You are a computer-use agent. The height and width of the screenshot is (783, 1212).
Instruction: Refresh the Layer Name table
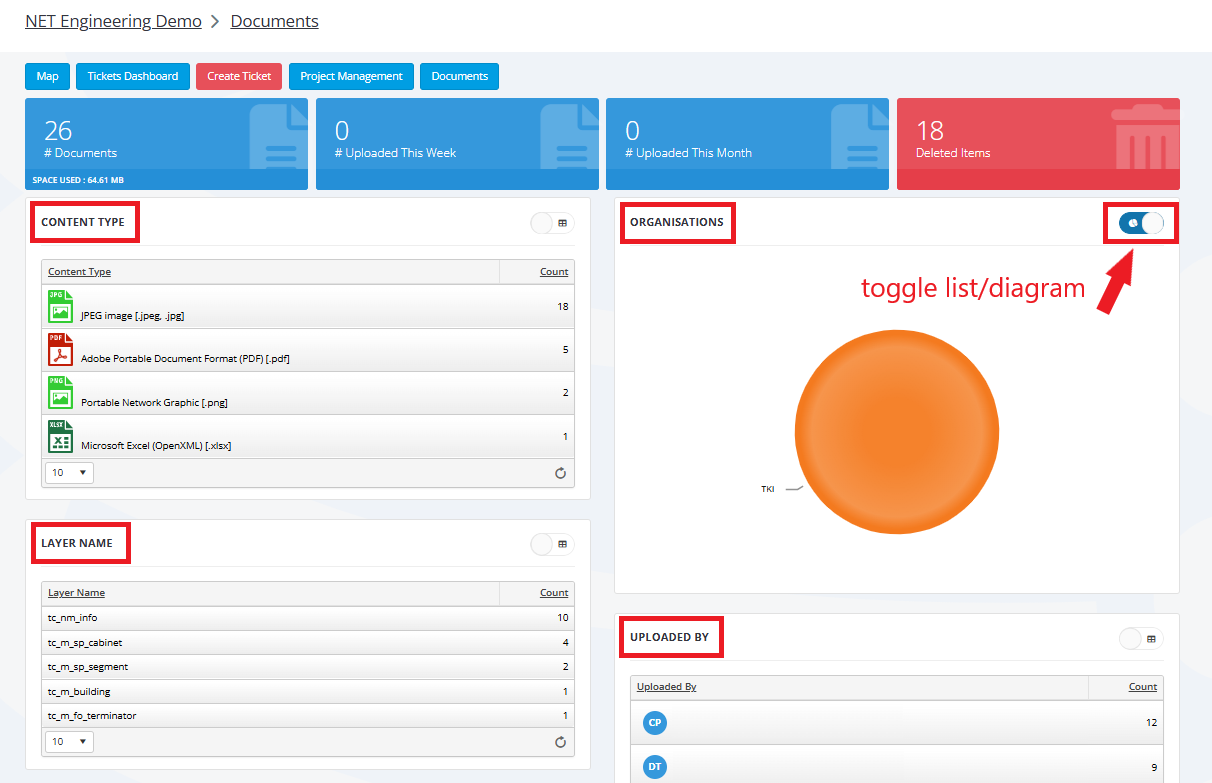point(560,742)
